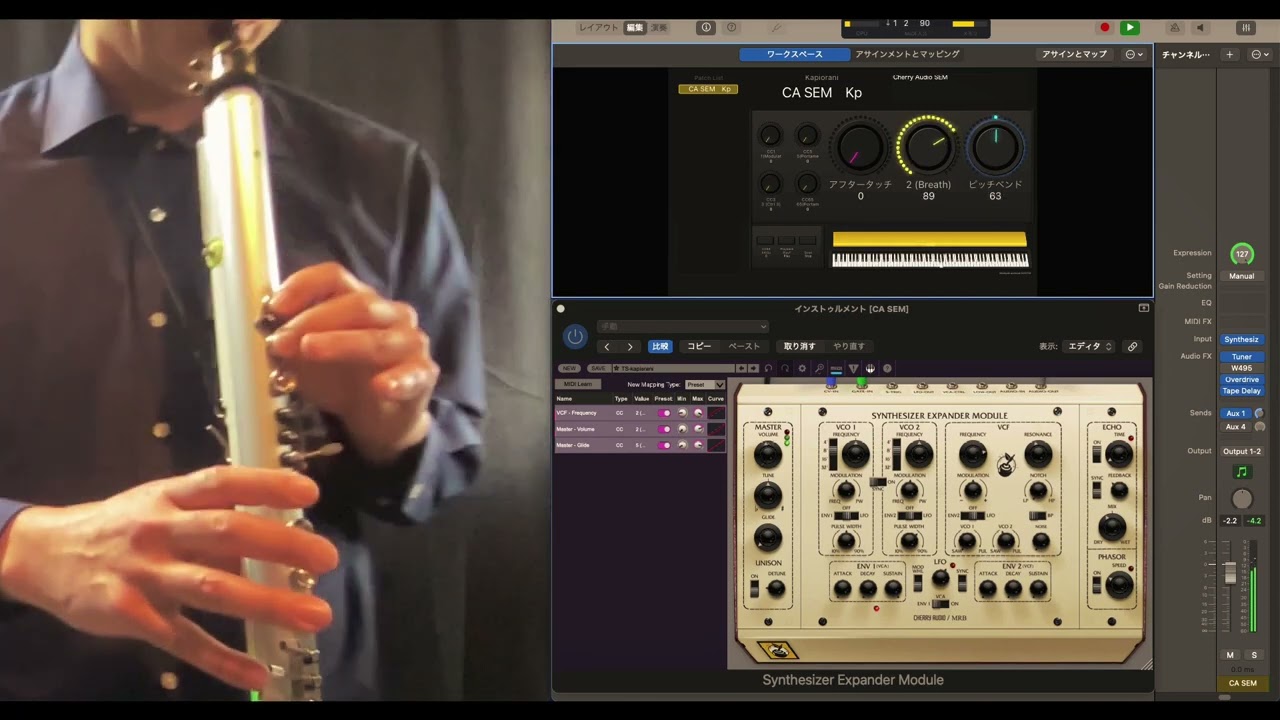Click the Curve thumbnail for VCF - Frequency

717,413
